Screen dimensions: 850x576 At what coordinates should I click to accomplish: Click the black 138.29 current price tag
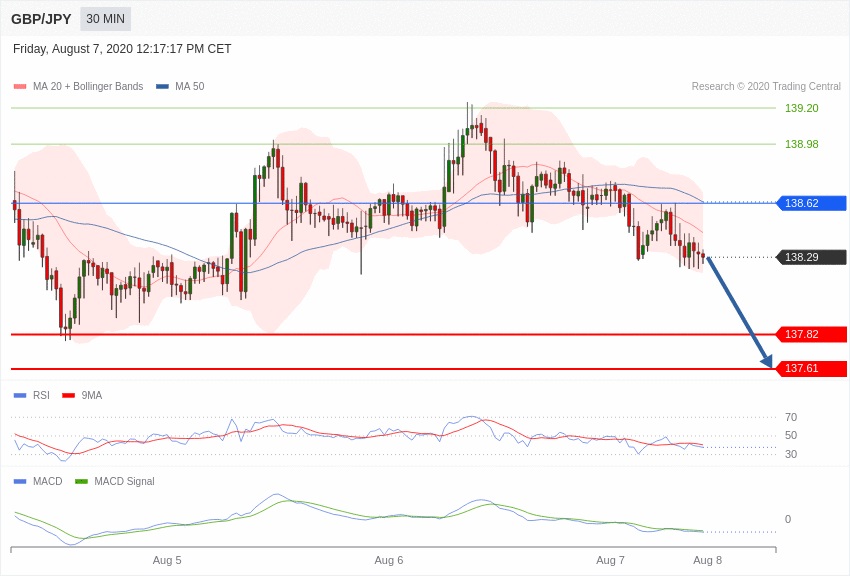[x=812, y=257]
